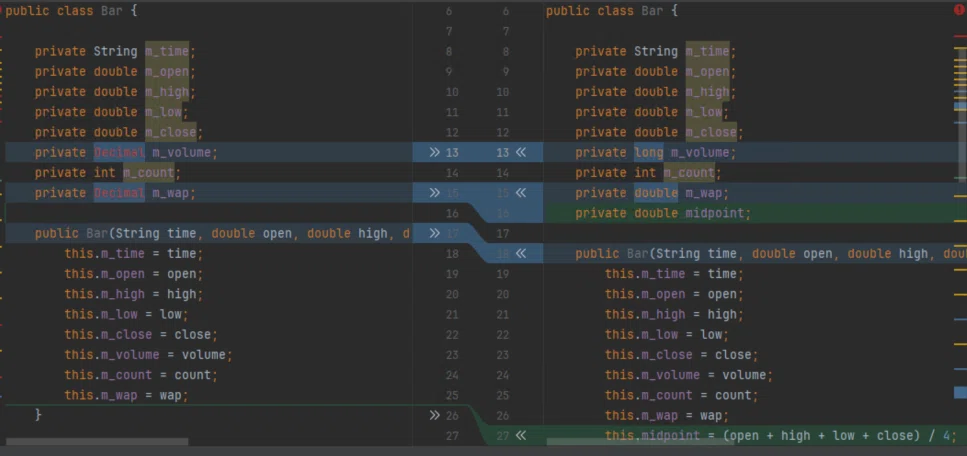Accept right double m_wap change with line 15 « arrow
Viewport: 967px width, 456px height.
coord(521,193)
